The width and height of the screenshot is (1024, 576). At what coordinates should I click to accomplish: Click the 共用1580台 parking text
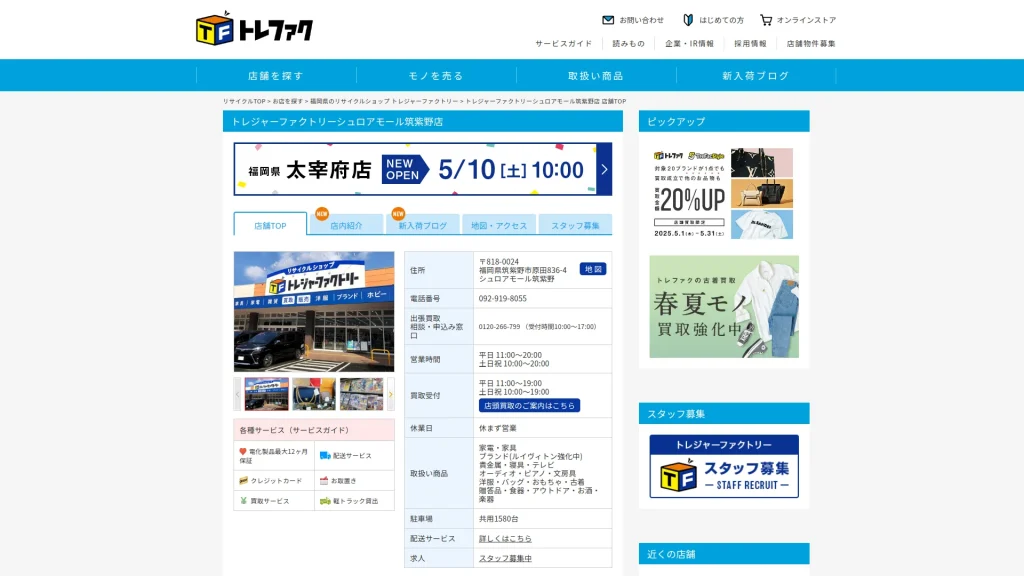tap(498, 519)
